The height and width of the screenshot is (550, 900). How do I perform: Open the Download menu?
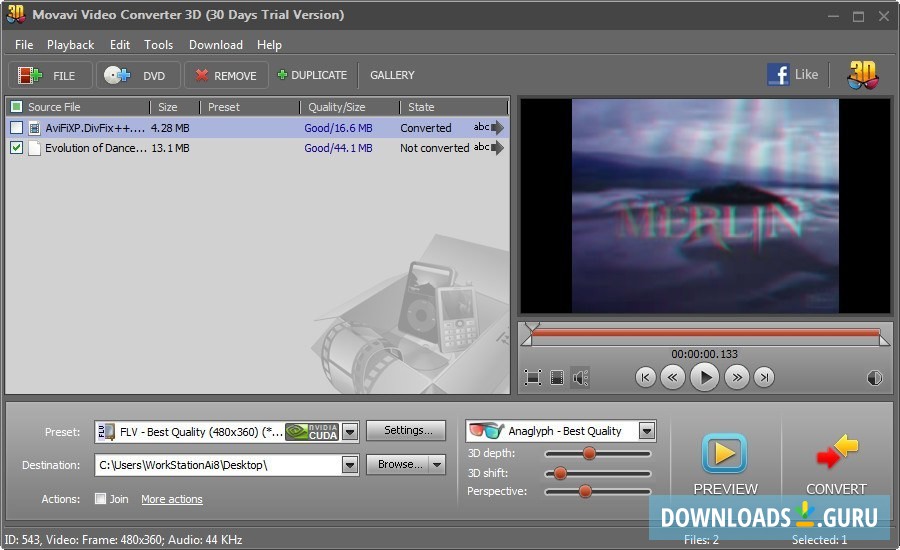point(216,45)
